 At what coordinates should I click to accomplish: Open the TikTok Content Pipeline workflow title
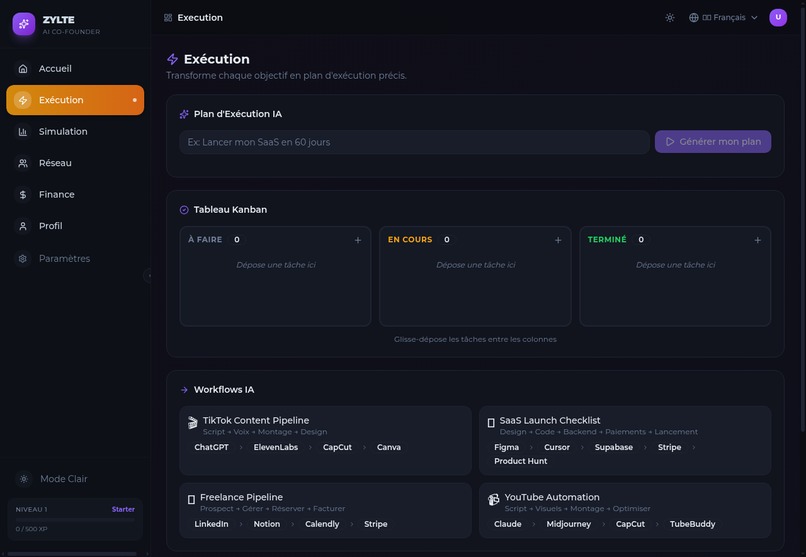[x=255, y=420]
